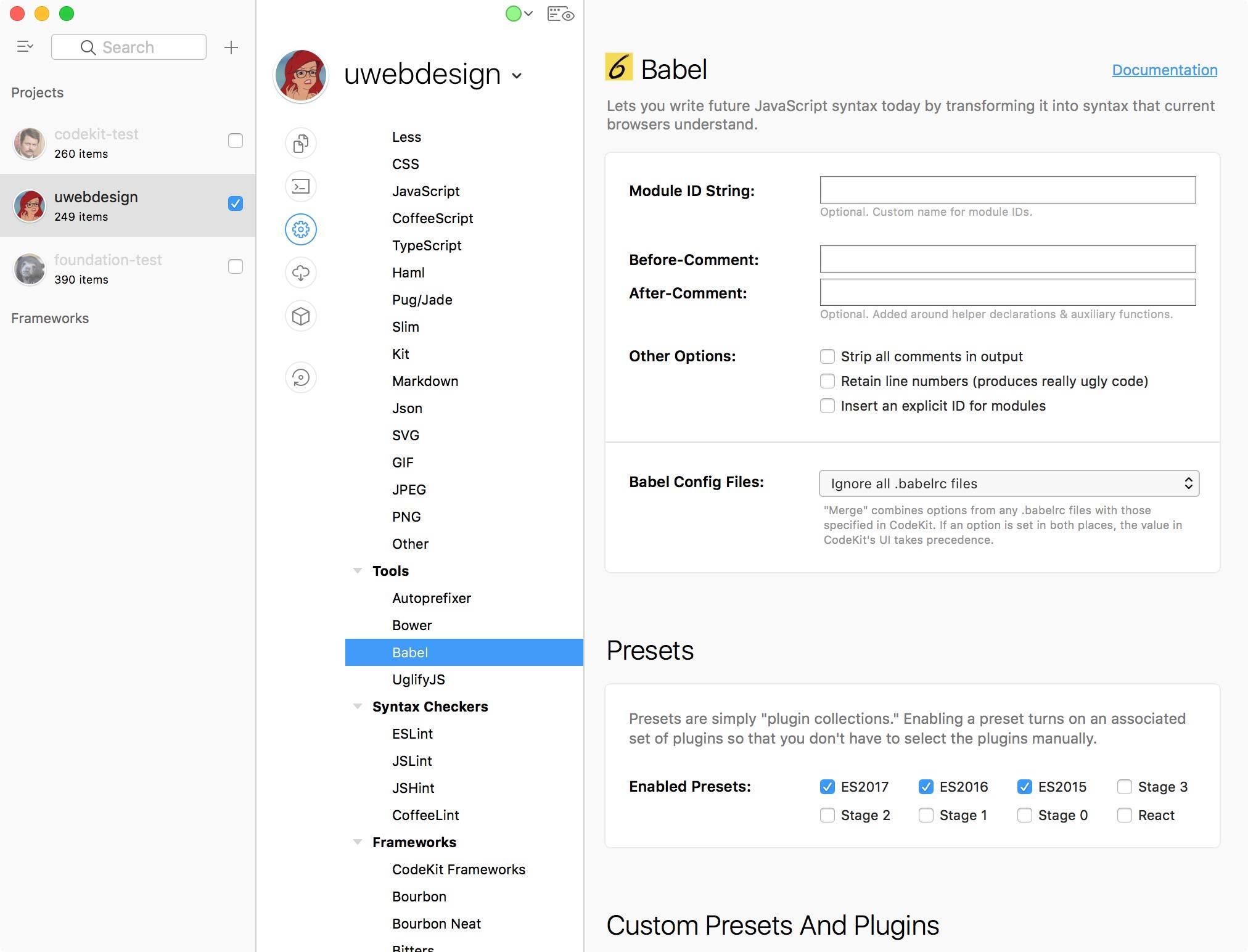This screenshot has width=1248, height=952.
Task: Enable Insert an explicit ID for modules
Action: (x=827, y=406)
